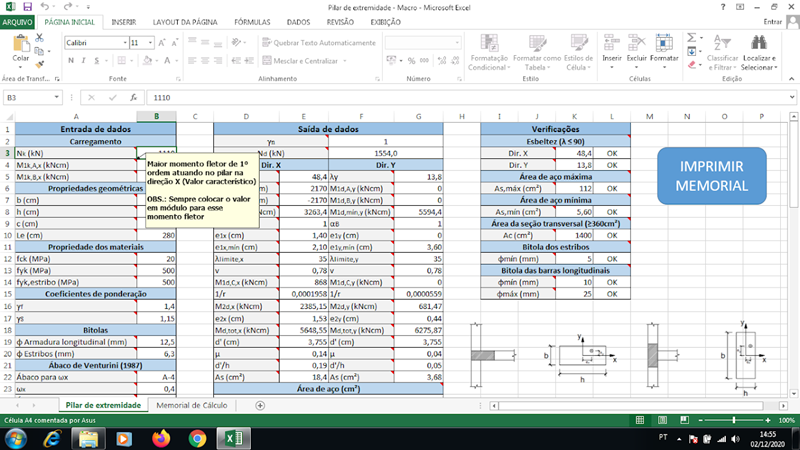
Task: Expand the formula bar
Action: [x=792, y=97]
